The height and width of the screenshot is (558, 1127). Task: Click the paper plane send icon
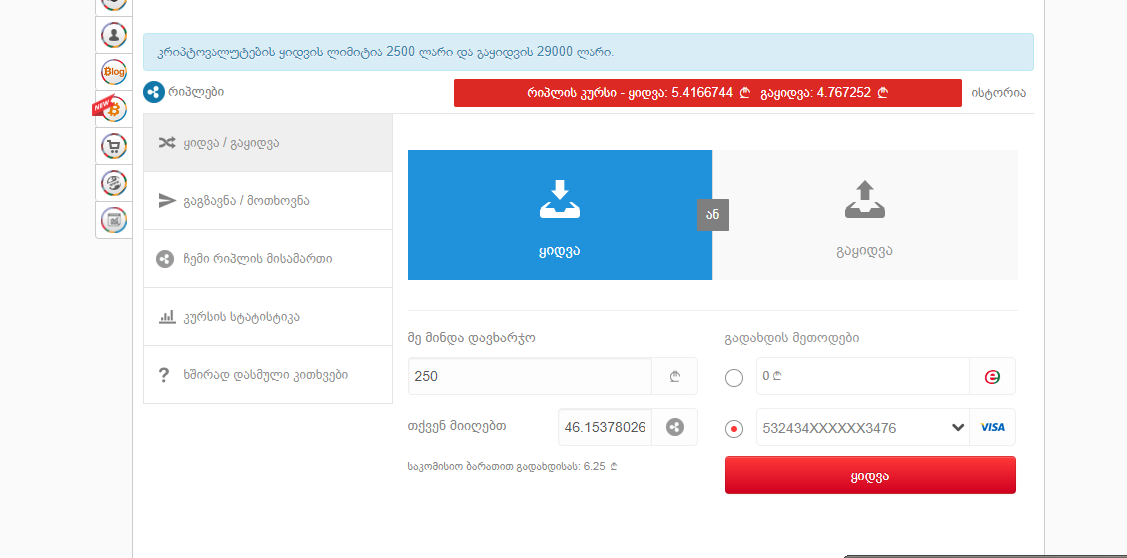167,201
